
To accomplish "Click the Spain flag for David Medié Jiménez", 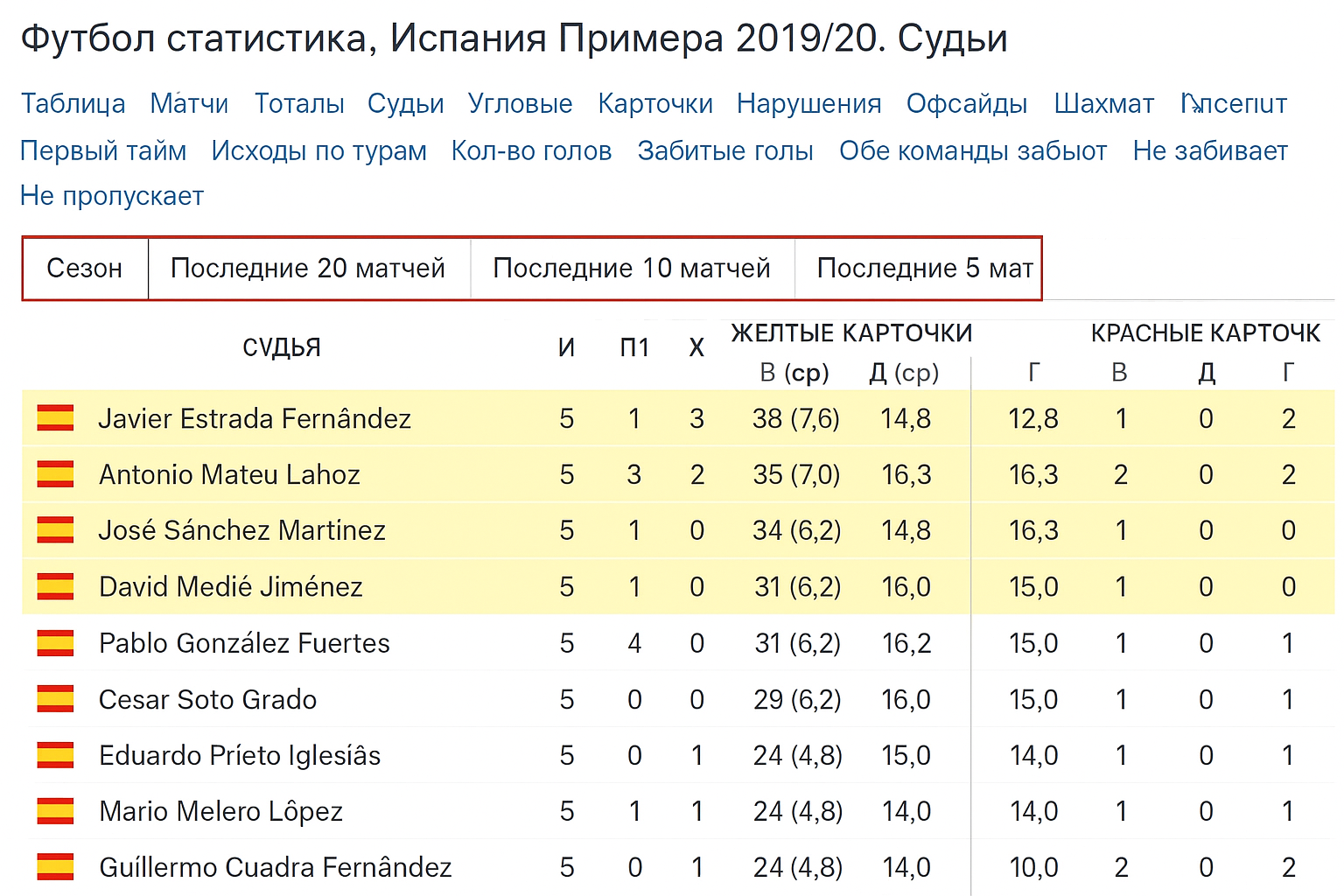I will tap(55, 586).
